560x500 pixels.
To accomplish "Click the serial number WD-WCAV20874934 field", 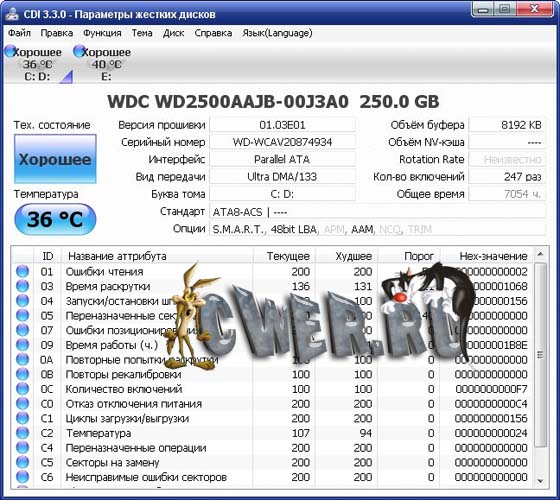I will (x=282, y=142).
